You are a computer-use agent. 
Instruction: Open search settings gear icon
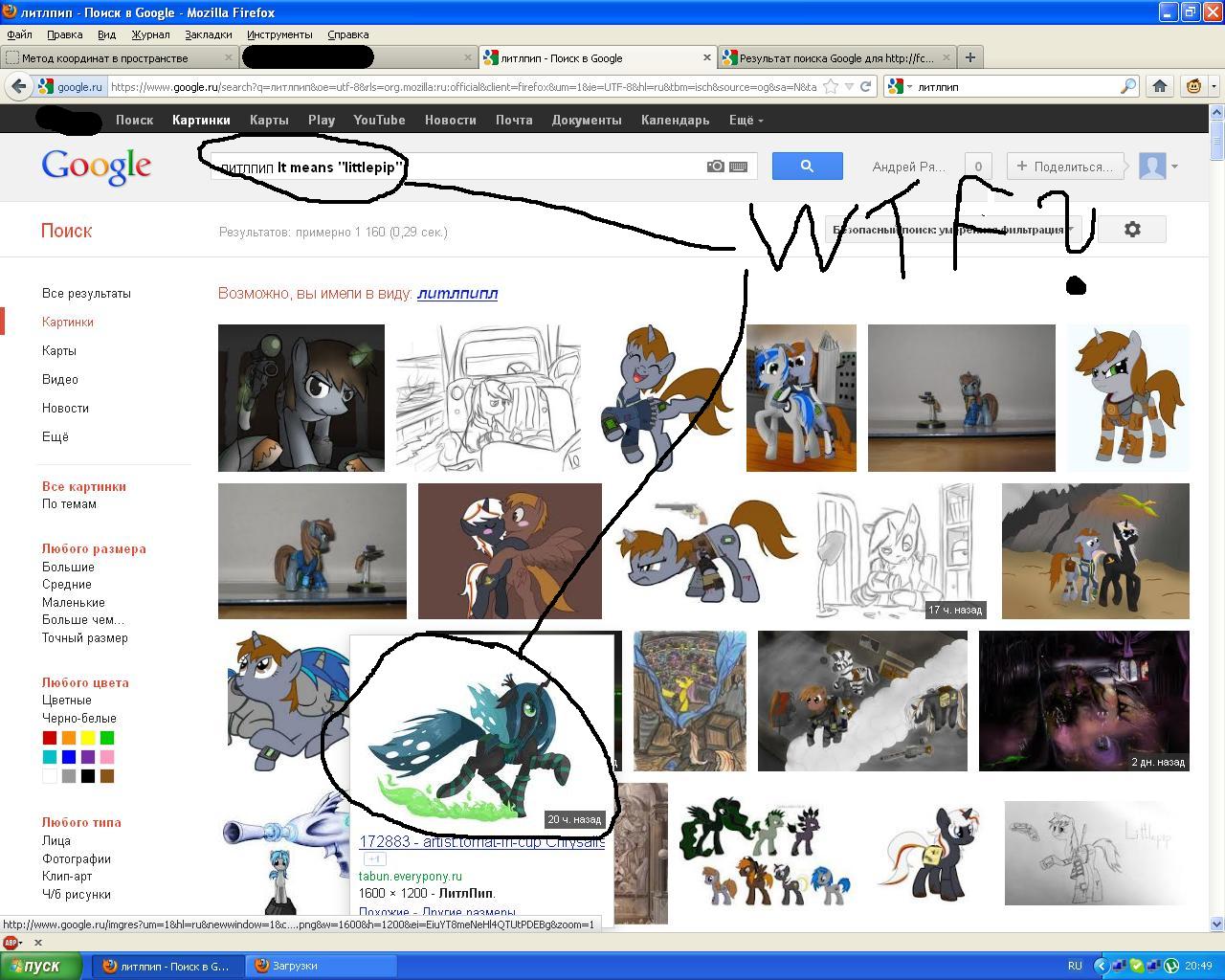pos(1132,230)
